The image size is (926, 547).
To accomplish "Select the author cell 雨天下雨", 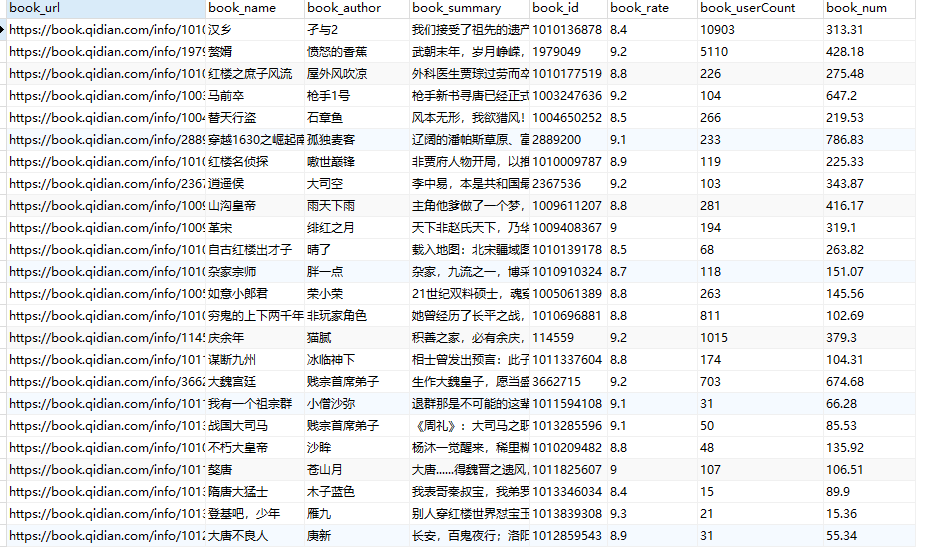I will (357, 206).
